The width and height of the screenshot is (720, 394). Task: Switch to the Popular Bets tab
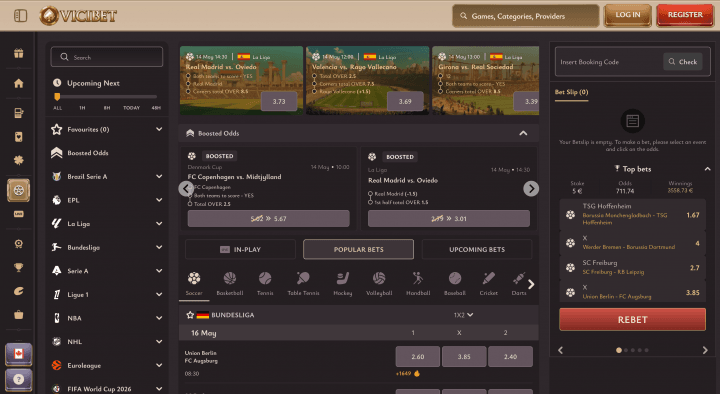358,249
